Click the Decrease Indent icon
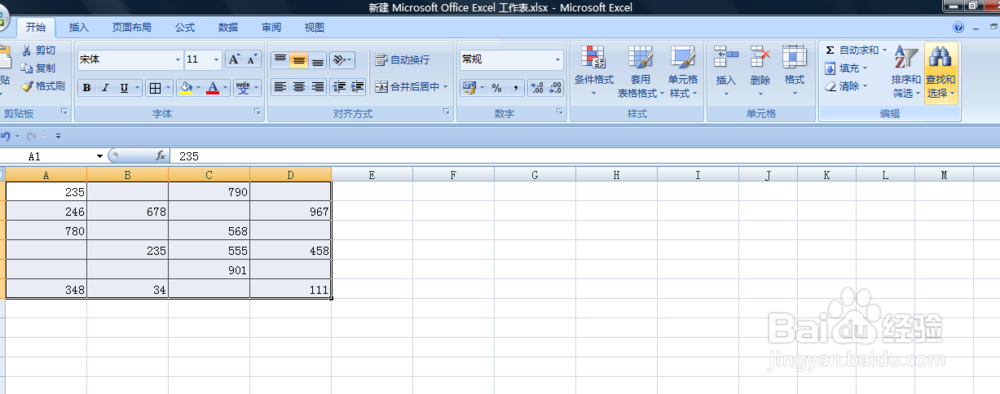The height and width of the screenshot is (394, 1000). click(340, 87)
